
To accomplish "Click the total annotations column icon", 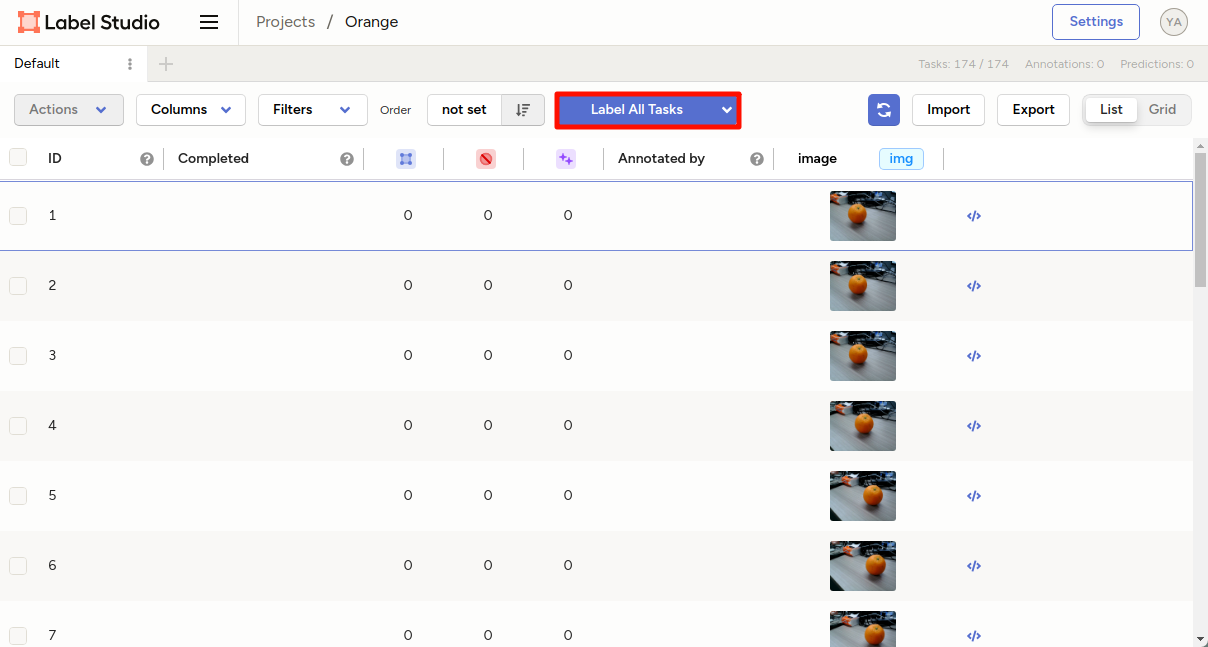I will [406, 159].
